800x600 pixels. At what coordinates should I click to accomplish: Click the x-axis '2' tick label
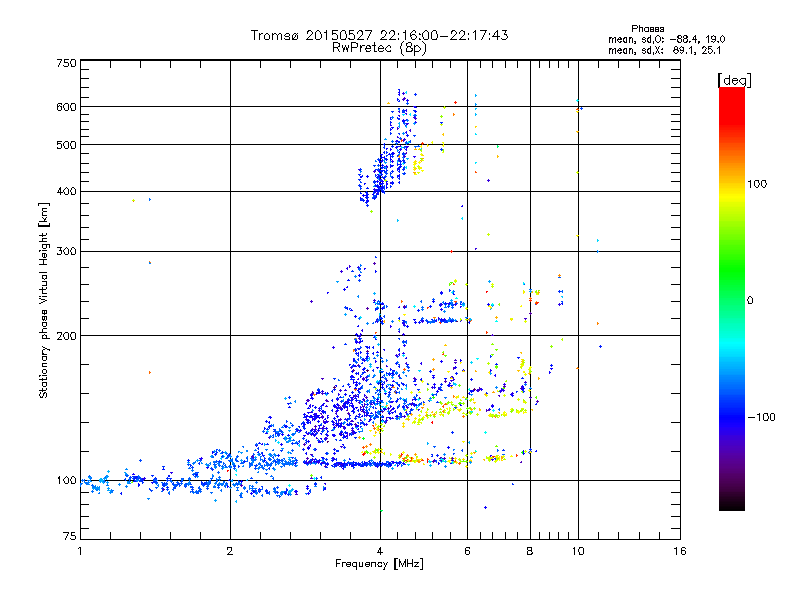coord(230,551)
